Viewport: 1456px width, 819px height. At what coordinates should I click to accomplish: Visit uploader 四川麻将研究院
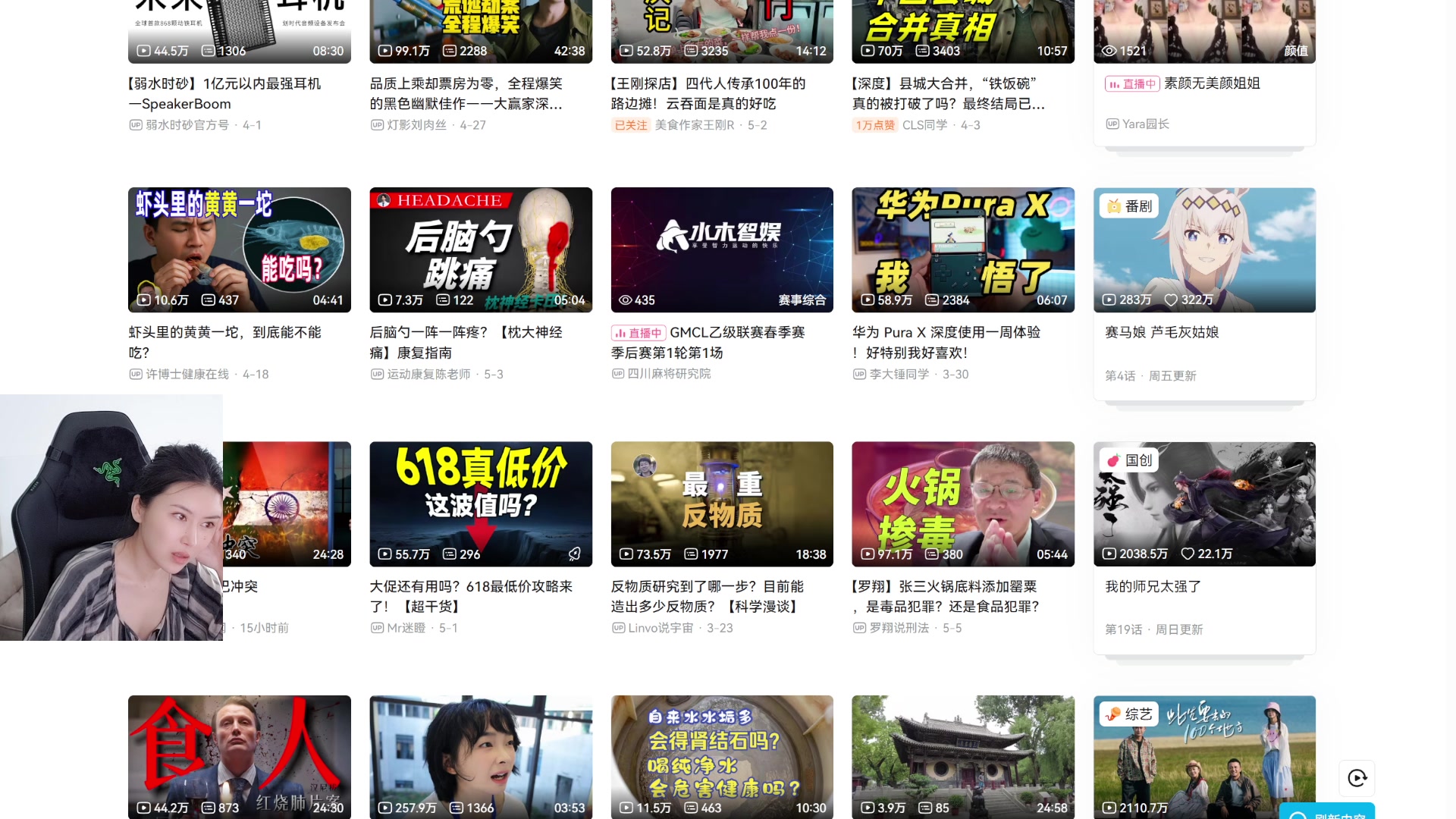pyautogui.click(x=670, y=373)
